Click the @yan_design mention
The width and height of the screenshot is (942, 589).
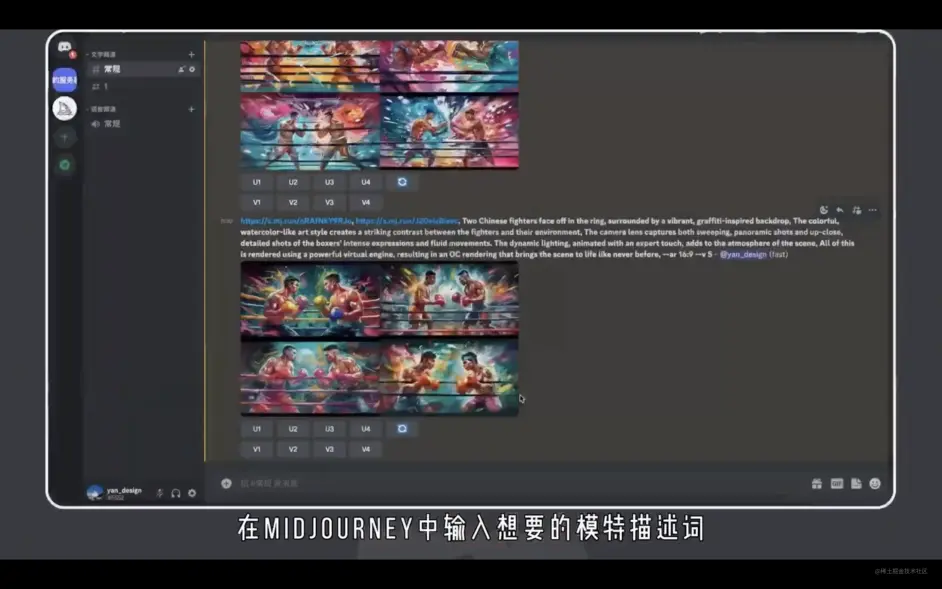[x=743, y=255]
